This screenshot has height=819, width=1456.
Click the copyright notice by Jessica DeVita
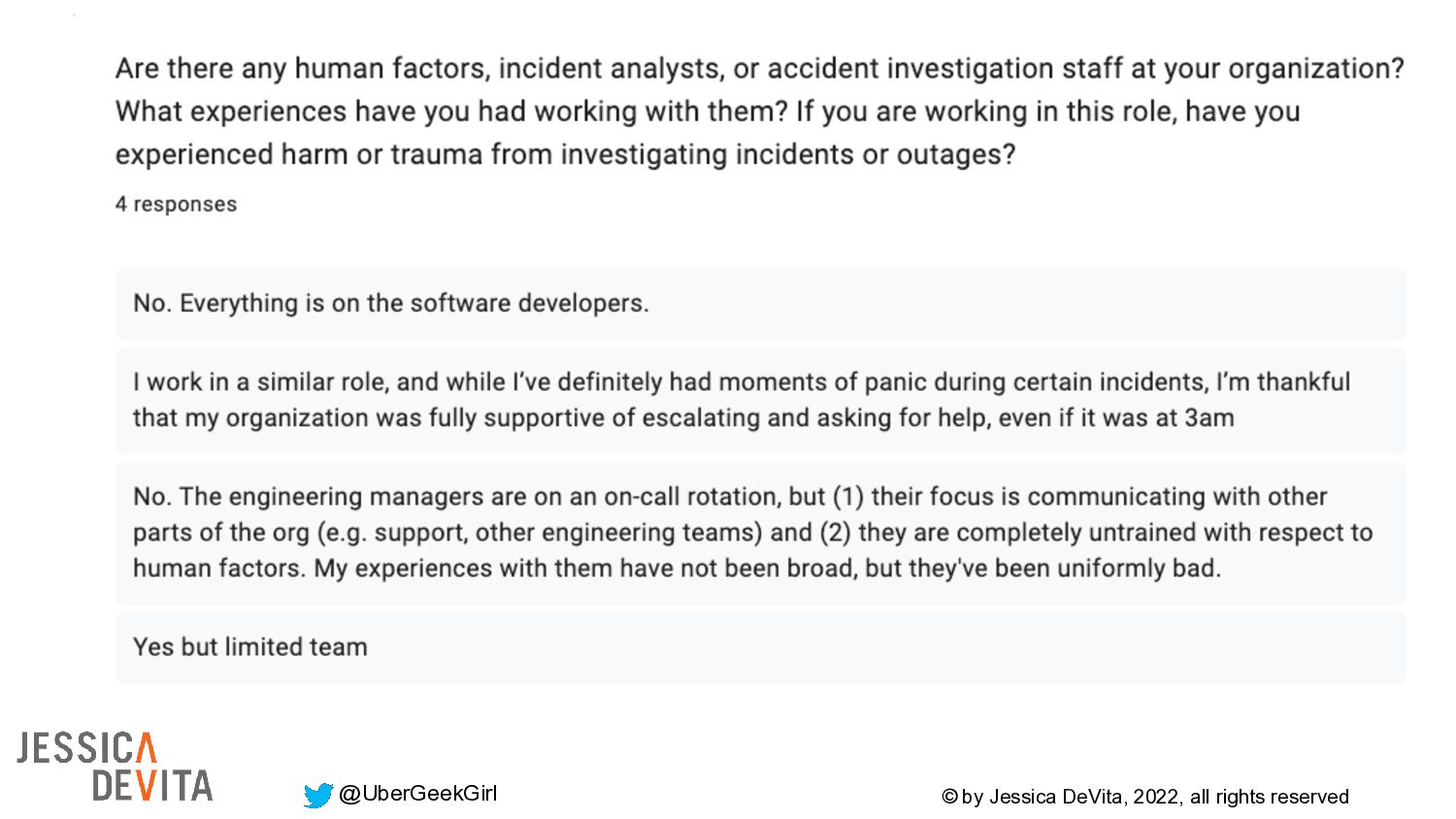[1144, 797]
